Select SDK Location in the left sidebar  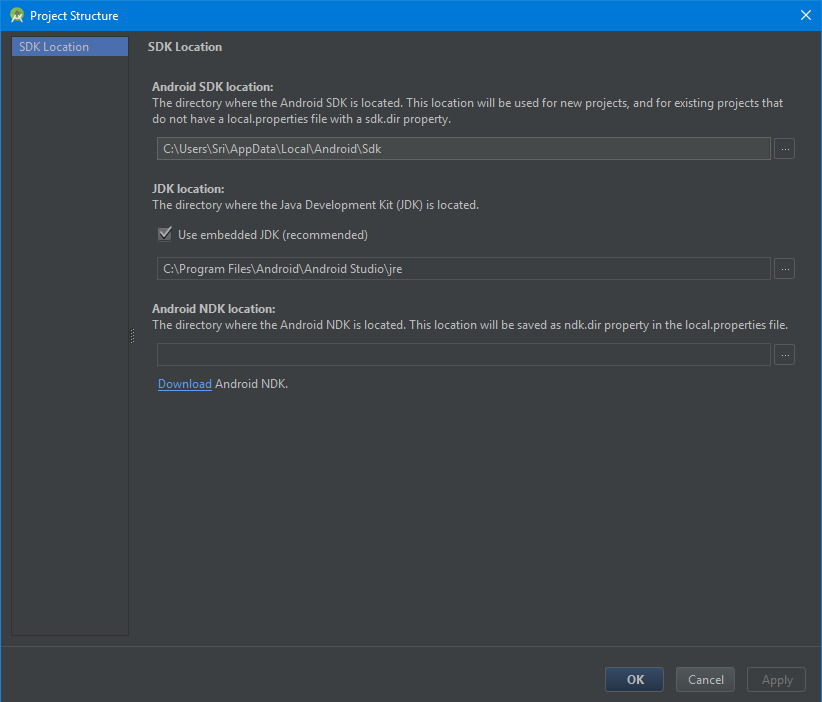tap(70, 47)
